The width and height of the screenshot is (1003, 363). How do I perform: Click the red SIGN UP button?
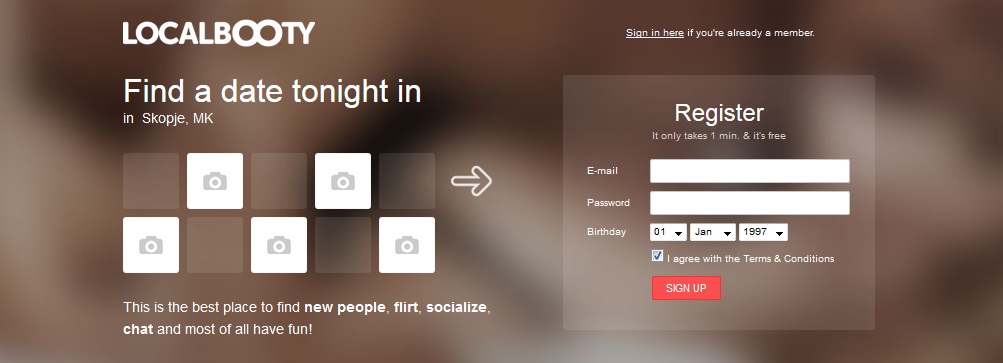click(686, 288)
